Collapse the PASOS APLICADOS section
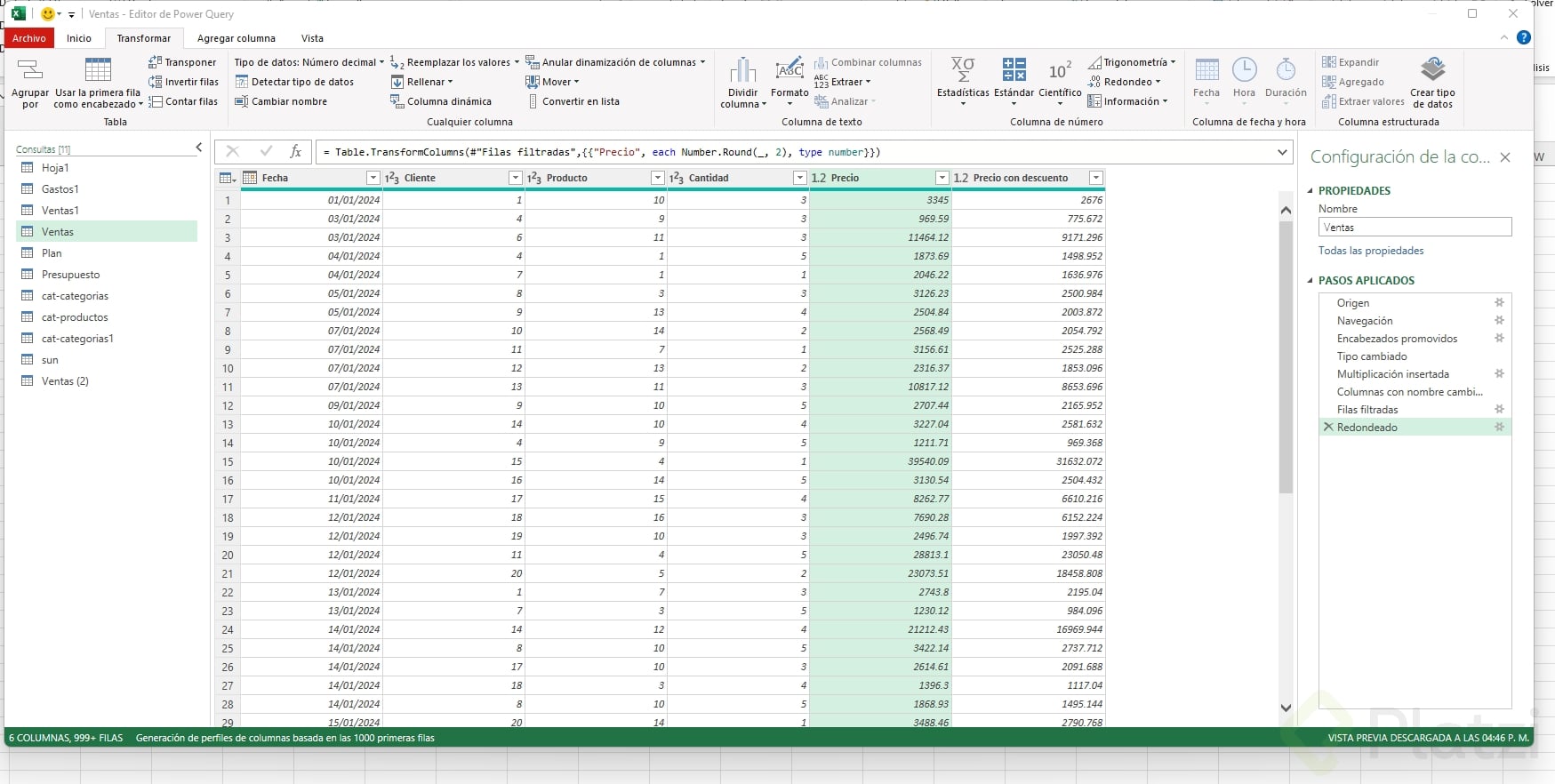Screen dimensions: 1555x784 (1310, 281)
